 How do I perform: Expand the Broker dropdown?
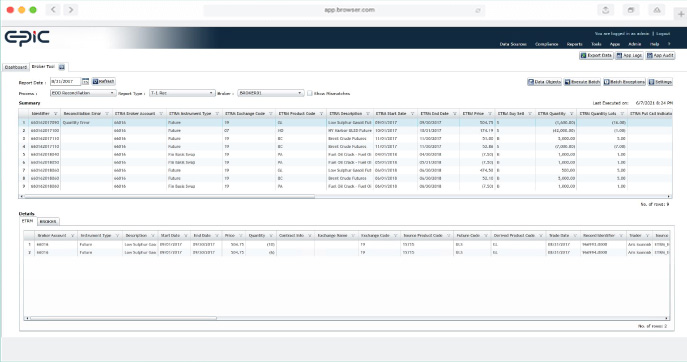pos(270,93)
